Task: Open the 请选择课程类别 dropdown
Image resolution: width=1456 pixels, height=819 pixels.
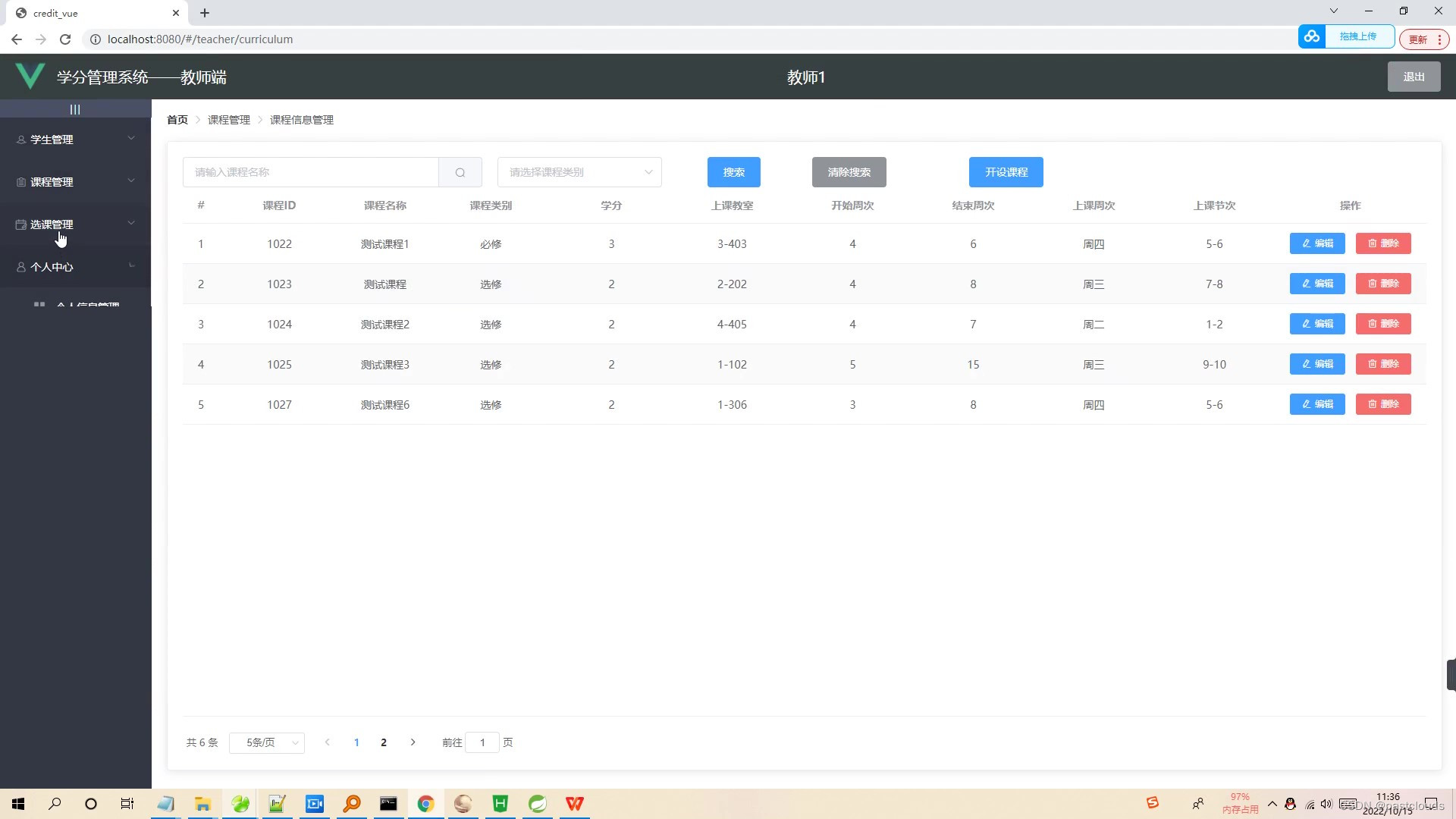Action: tap(579, 172)
